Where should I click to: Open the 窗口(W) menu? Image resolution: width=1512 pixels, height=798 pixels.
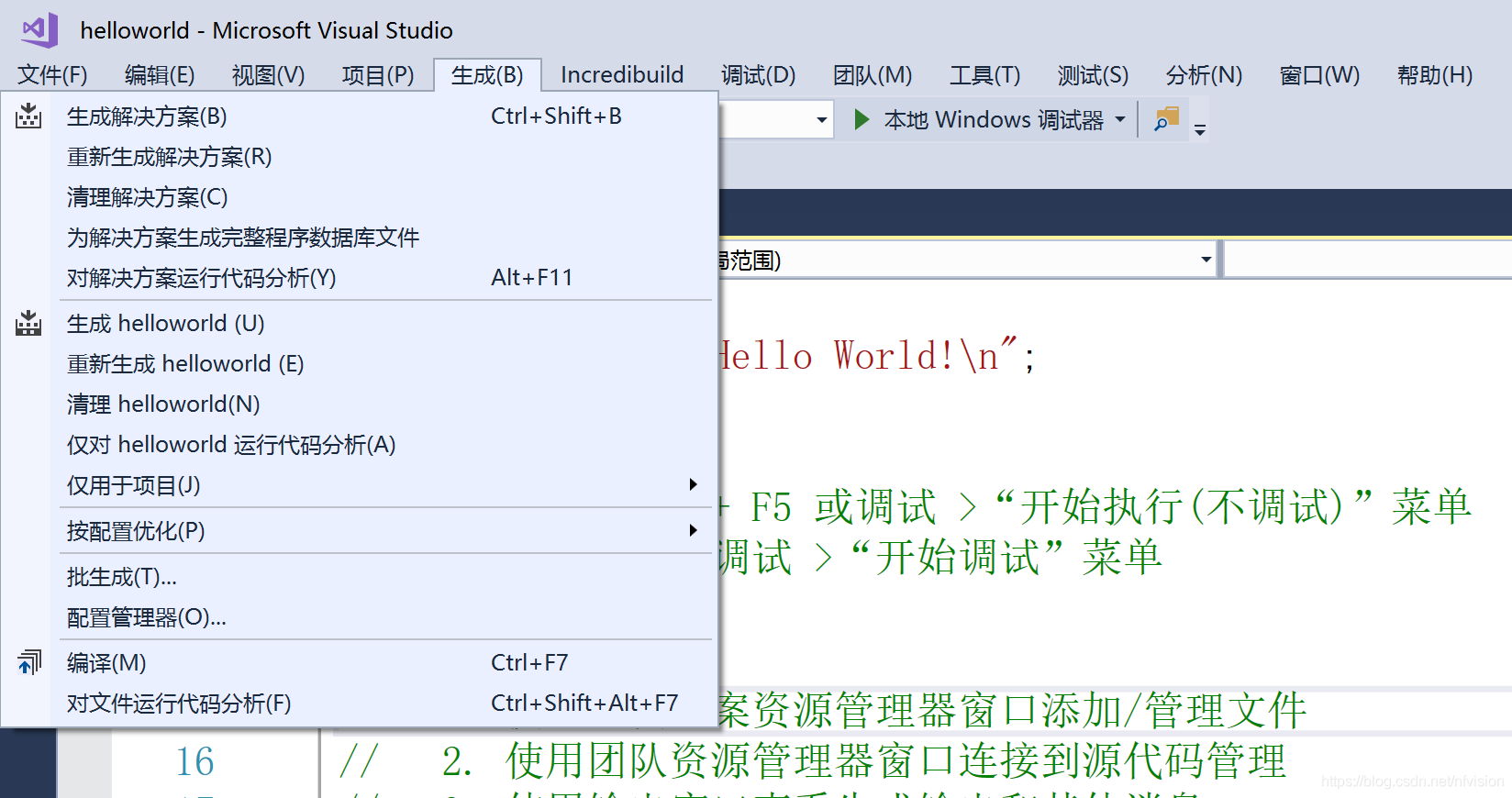[1319, 75]
